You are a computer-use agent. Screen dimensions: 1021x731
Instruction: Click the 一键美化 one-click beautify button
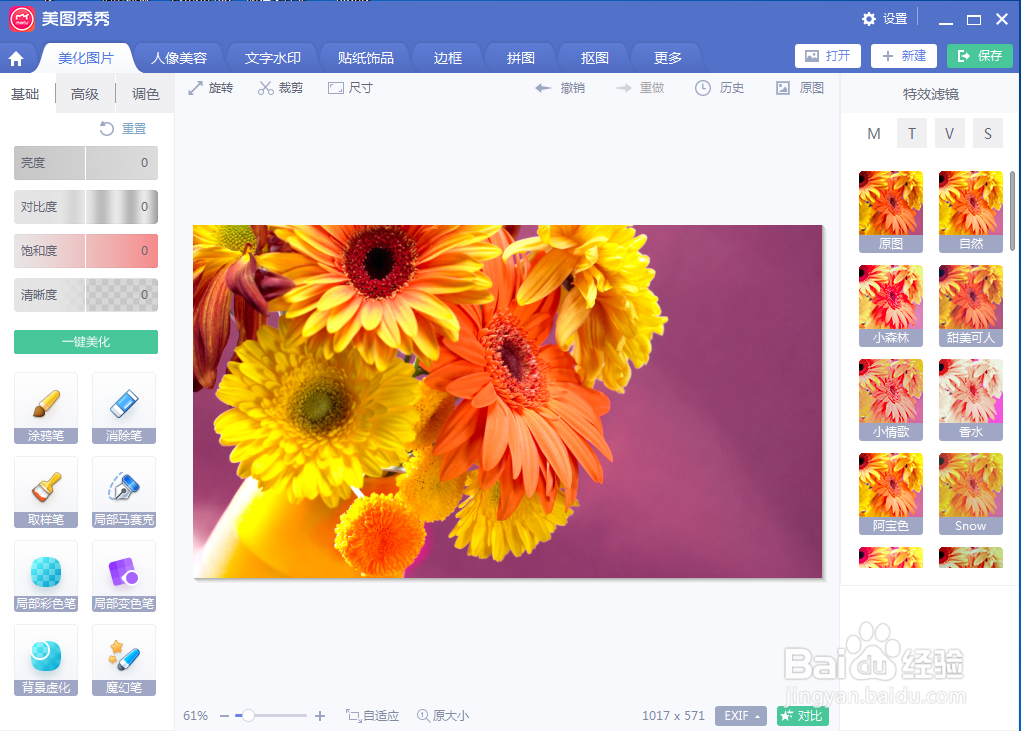[86, 342]
